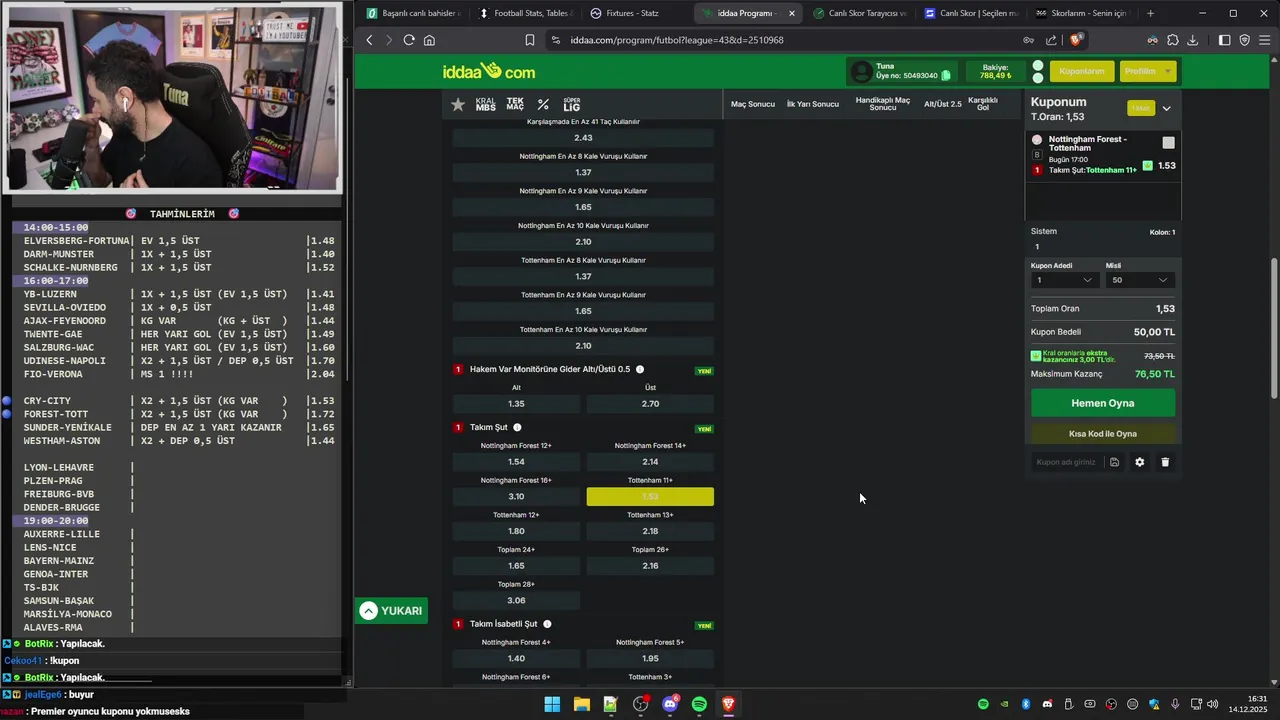Screen dimensions: 1280x720
Task: Click Kısa Kod ile Oyna button
Action: (1103, 434)
